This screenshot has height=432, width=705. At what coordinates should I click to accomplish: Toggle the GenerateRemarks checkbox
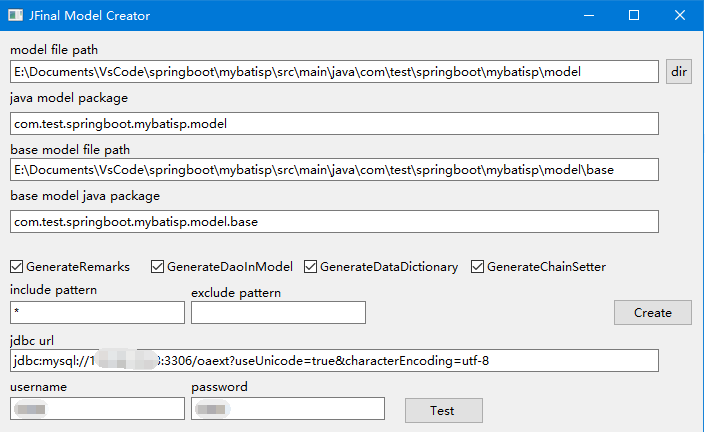pos(17,267)
